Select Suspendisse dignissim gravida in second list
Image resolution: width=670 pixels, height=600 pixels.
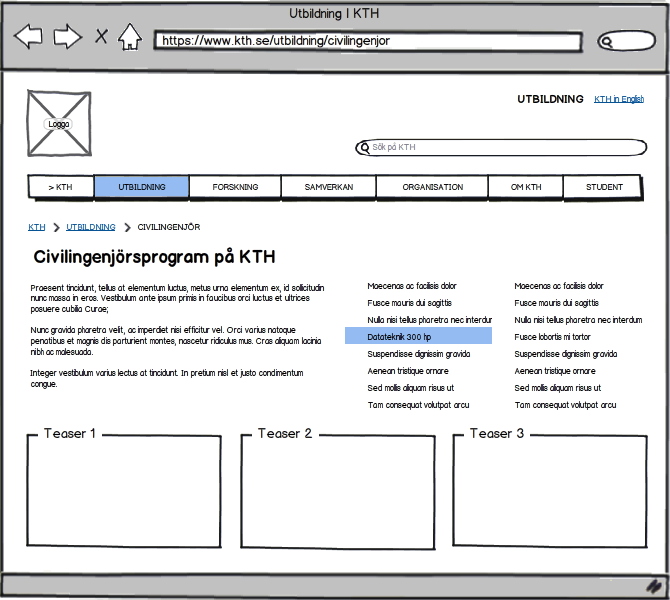tap(565, 354)
